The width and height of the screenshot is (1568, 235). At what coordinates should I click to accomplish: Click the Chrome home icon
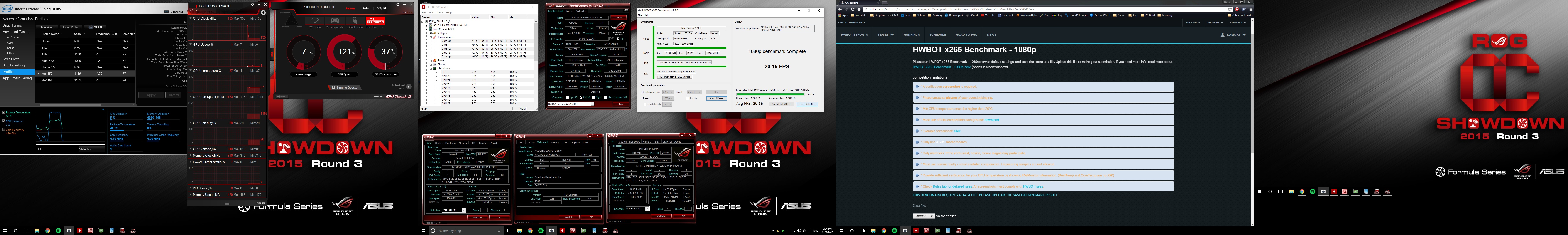coord(859,9)
